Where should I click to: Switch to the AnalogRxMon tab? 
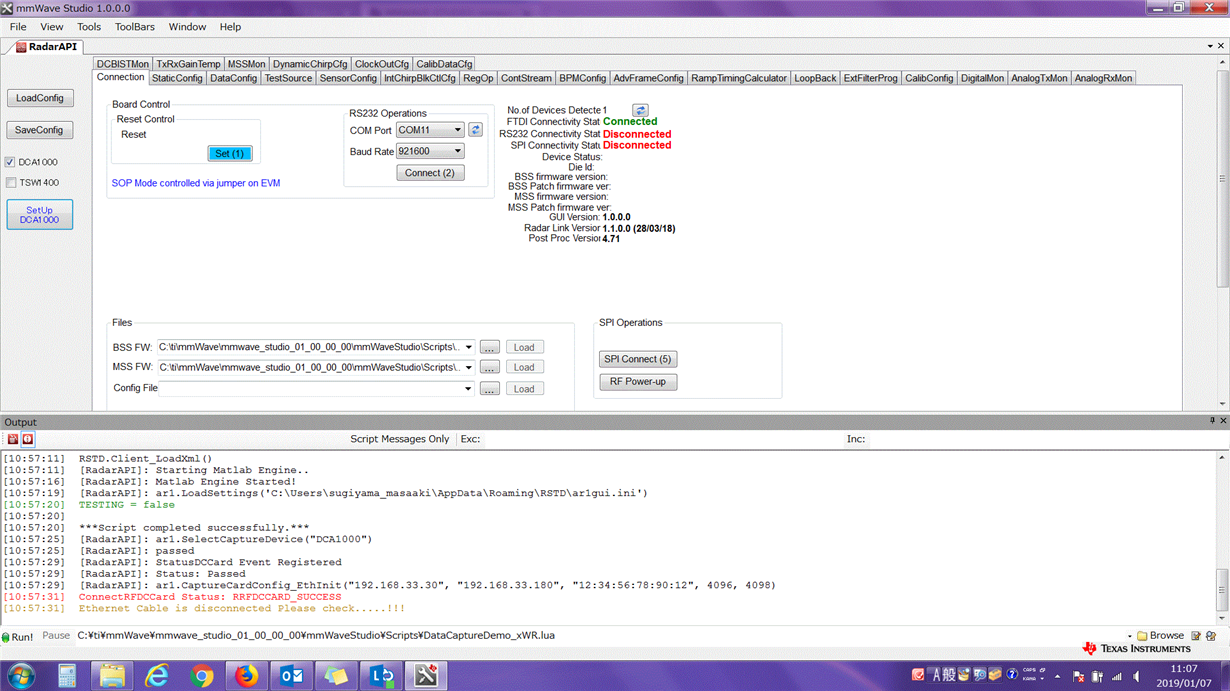1104,78
